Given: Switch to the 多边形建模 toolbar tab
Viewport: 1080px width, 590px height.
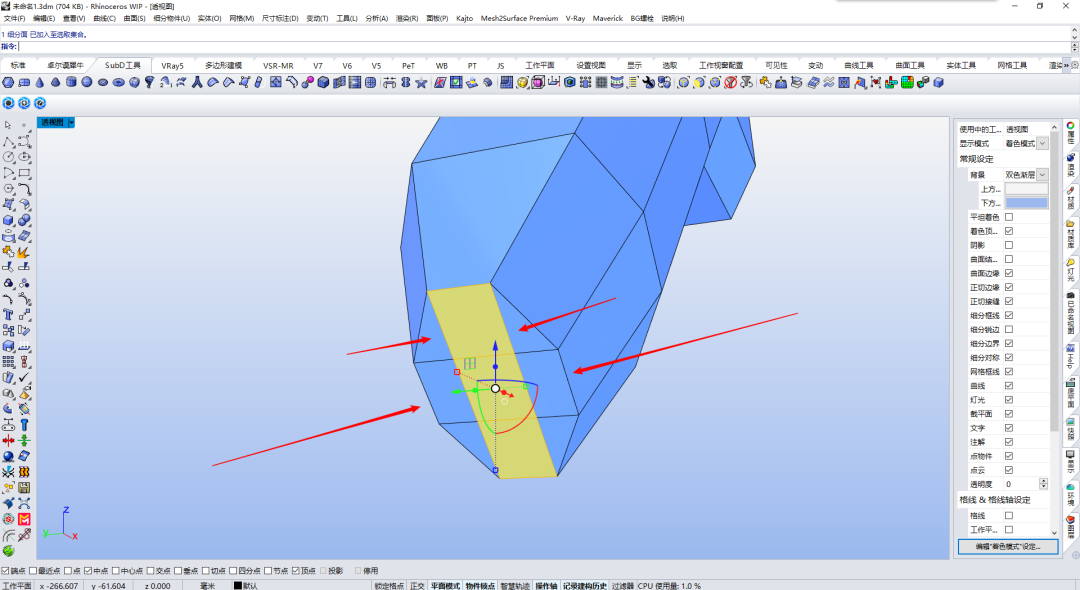Looking at the screenshot, I should tap(224, 66).
